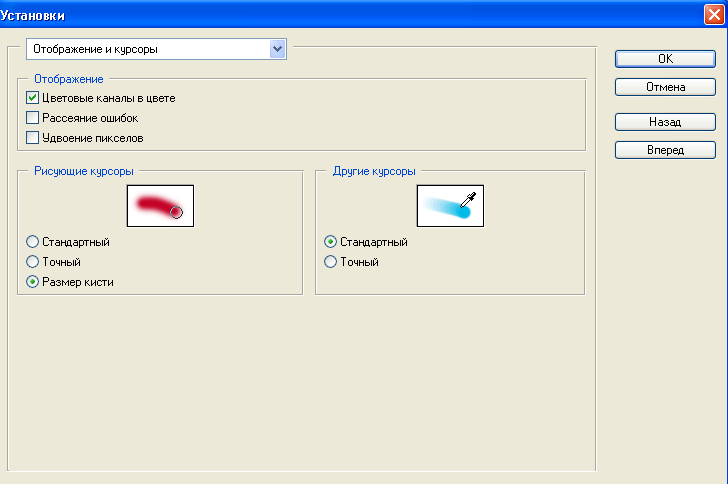The width and height of the screenshot is (728, 484).
Task: Select Стандартный under Другие курсоры
Action: coord(330,242)
